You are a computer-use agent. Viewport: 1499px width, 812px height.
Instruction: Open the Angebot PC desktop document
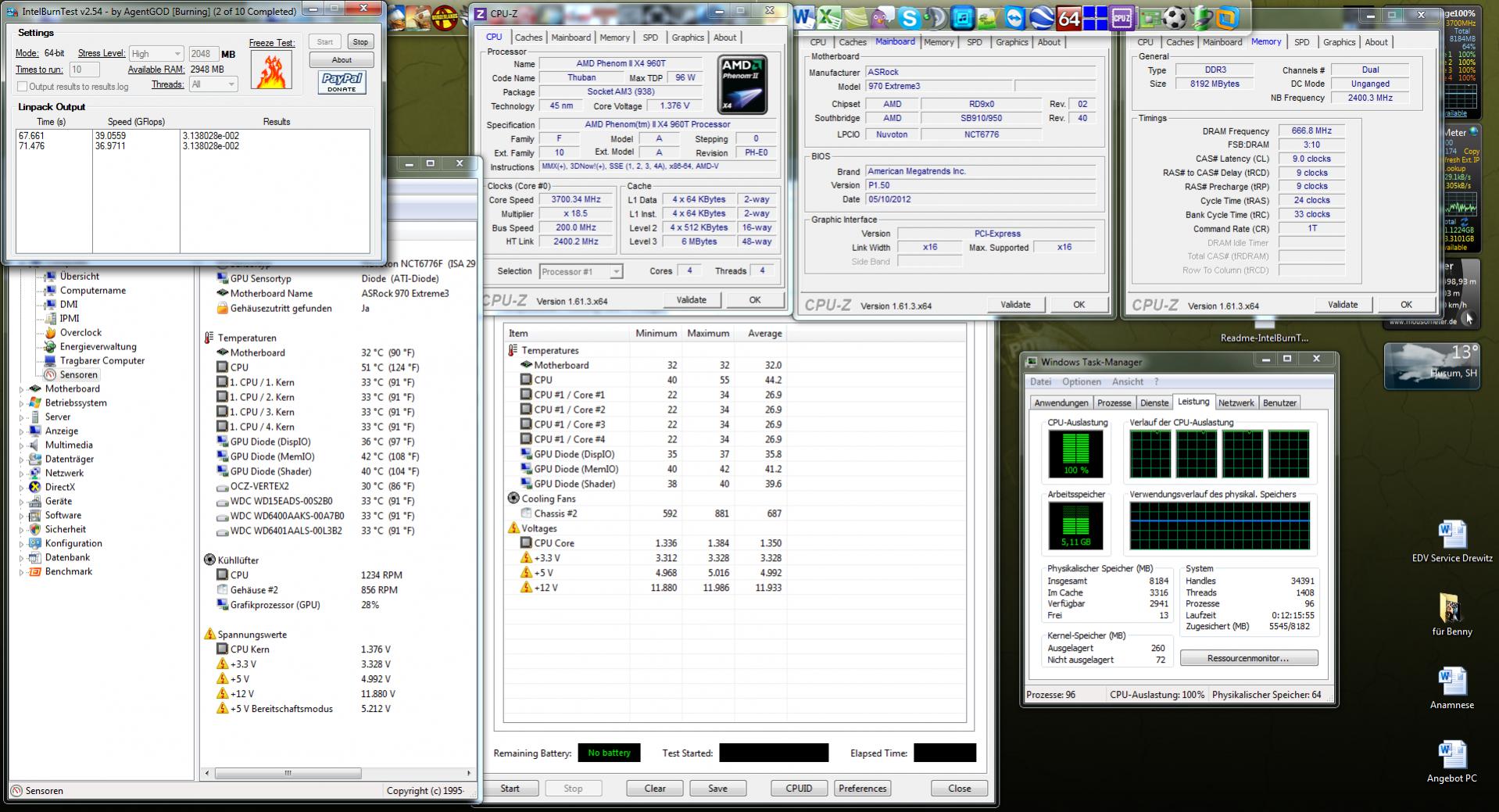(x=1452, y=761)
